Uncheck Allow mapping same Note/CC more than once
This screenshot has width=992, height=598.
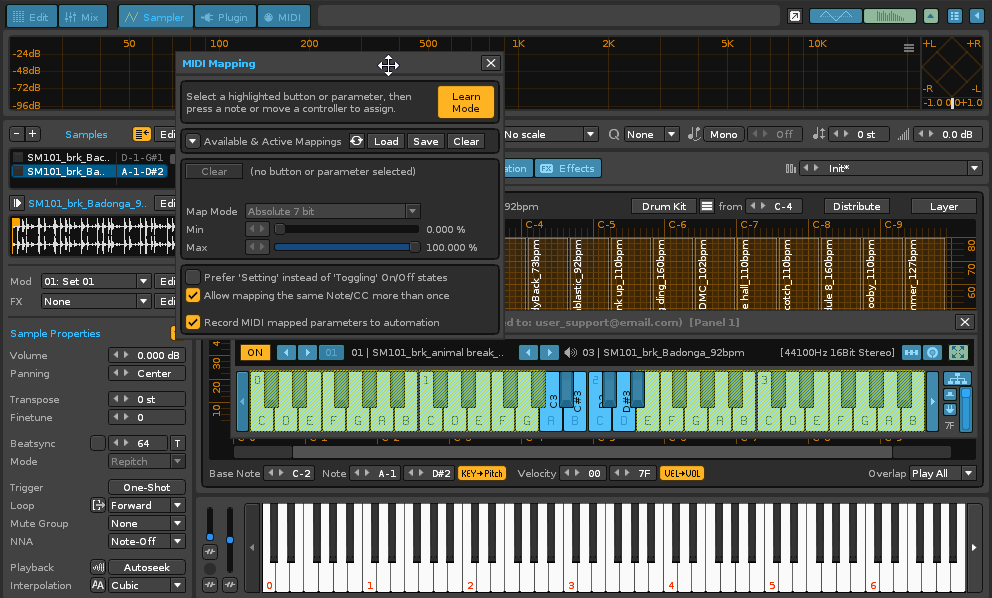pyautogui.click(x=193, y=295)
